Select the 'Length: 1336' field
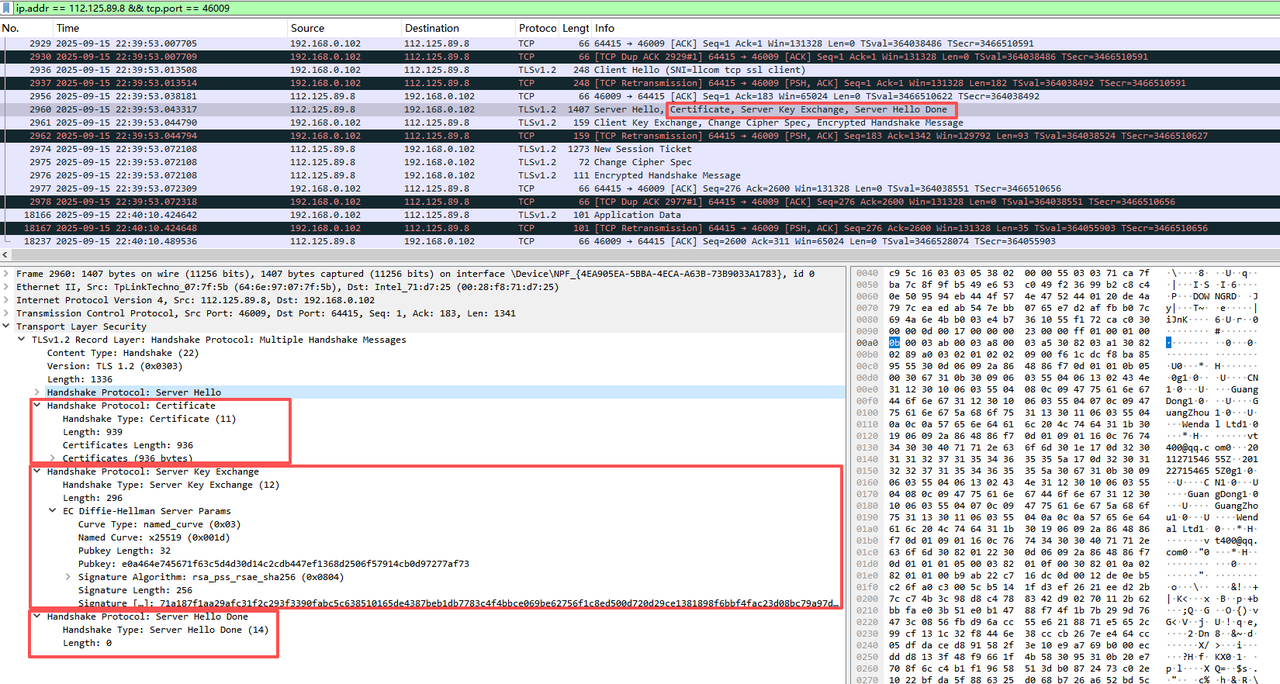This screenshot has height=684, width=1280. pos(78,379)
